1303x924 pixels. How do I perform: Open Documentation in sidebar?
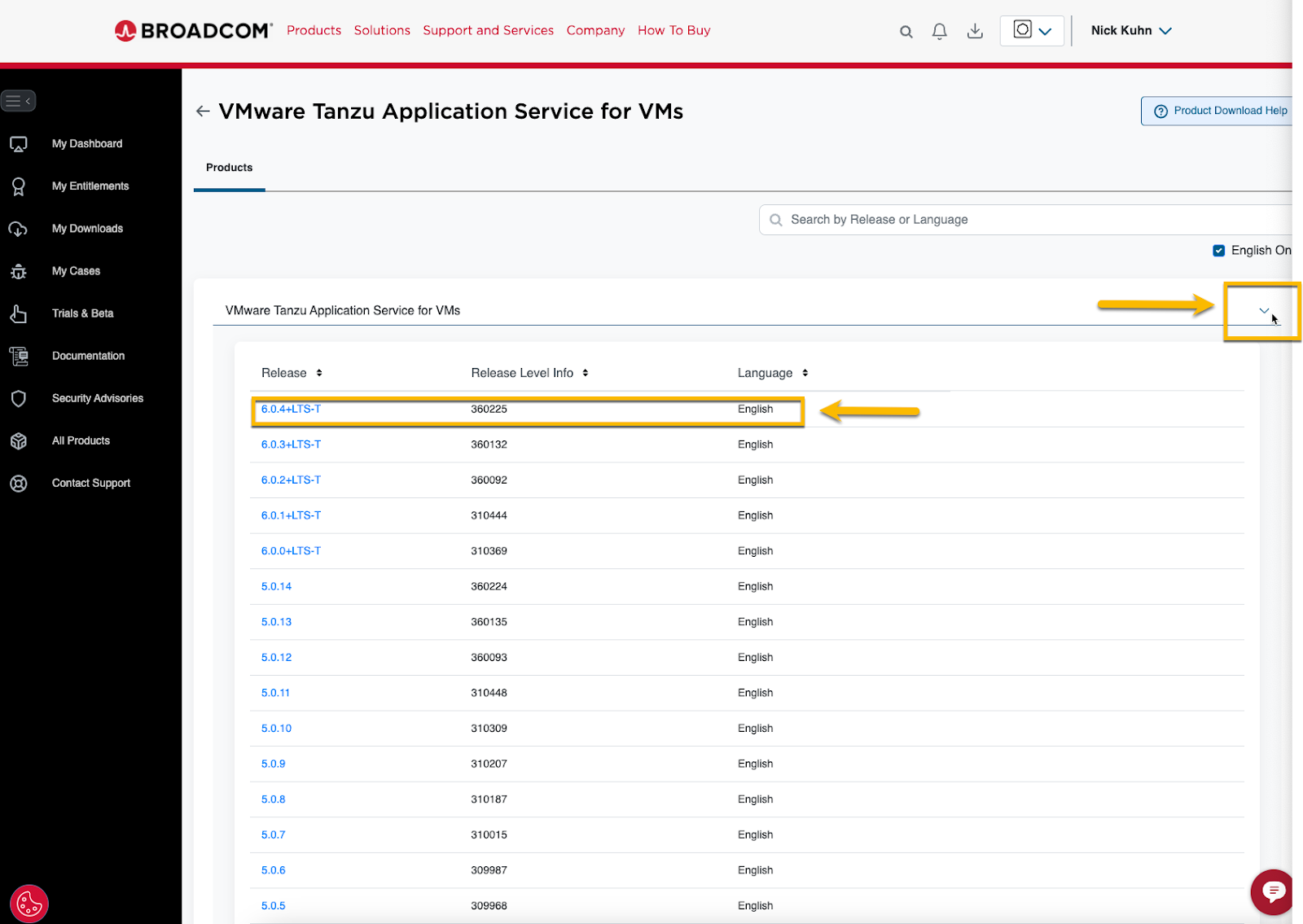tap(88, 356)
